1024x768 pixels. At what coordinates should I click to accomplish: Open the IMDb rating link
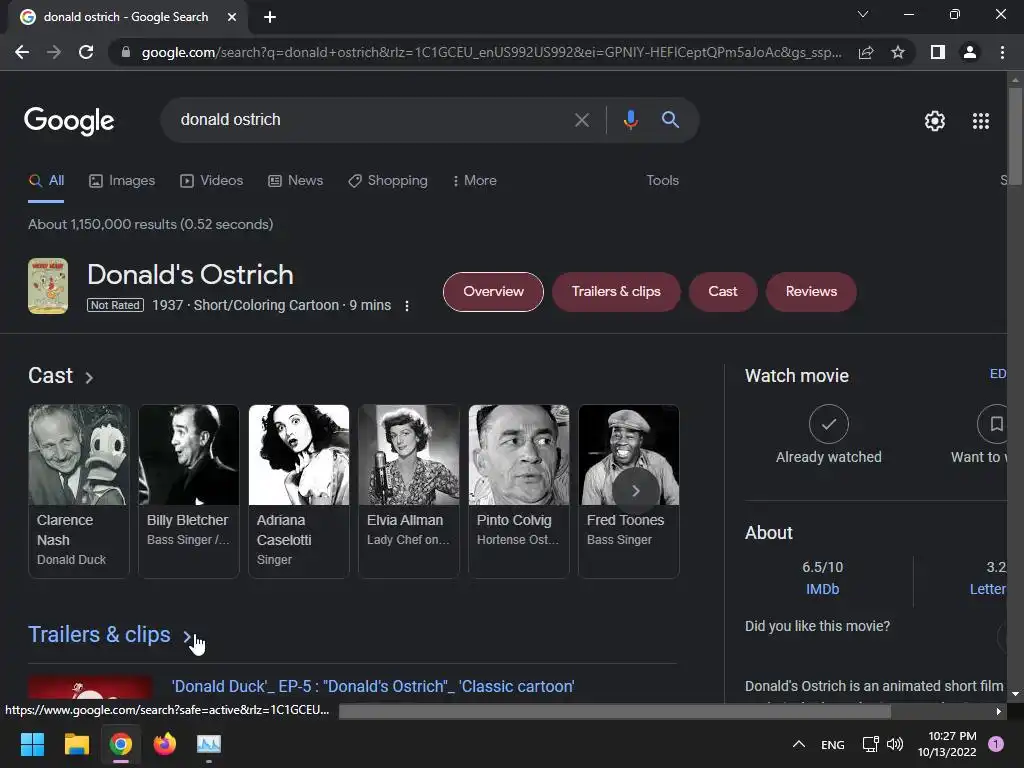822,589
